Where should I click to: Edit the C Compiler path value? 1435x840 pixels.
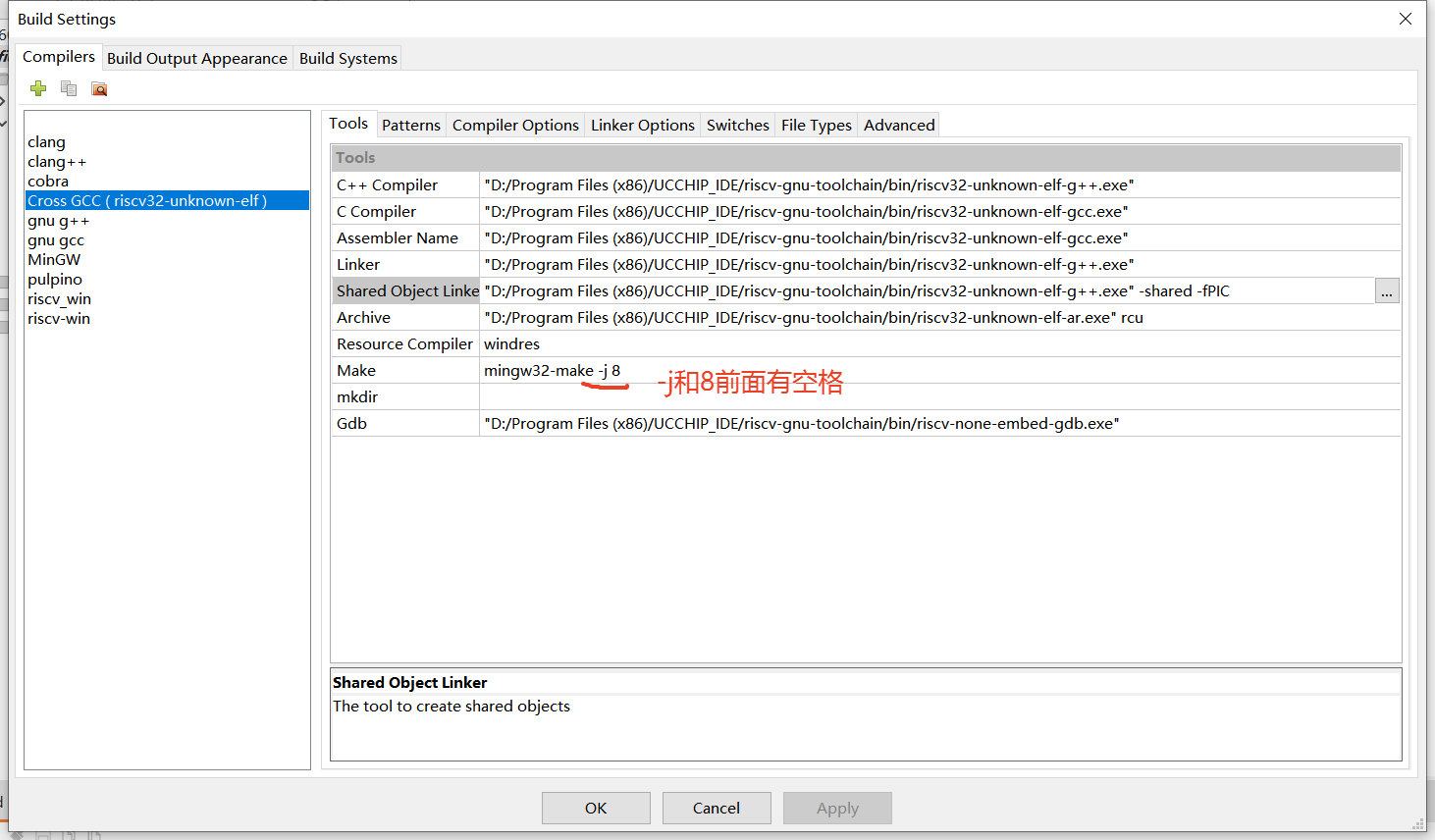[x=940, y=211]
